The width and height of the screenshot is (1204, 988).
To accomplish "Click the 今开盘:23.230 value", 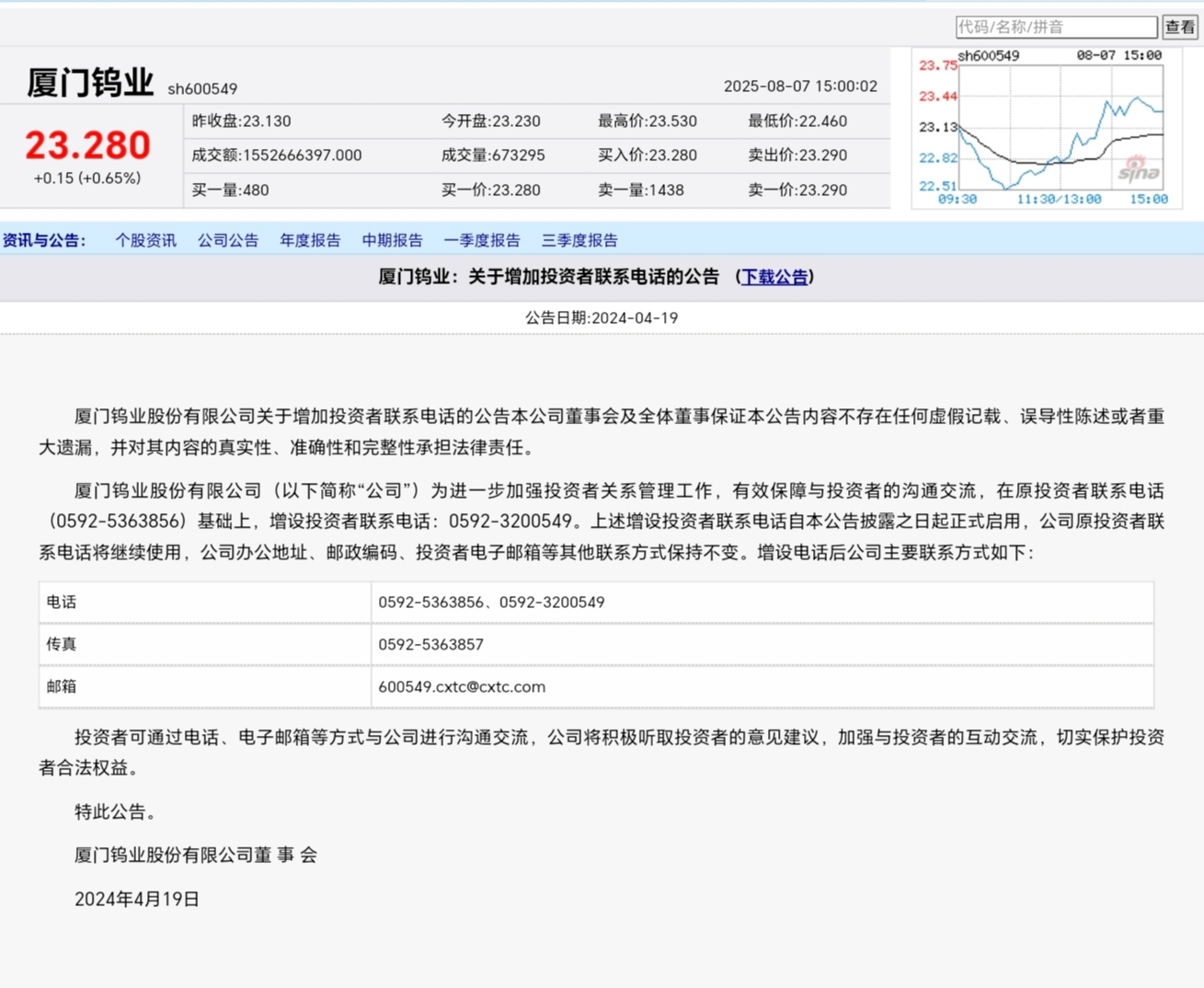I will click(491, 121).
